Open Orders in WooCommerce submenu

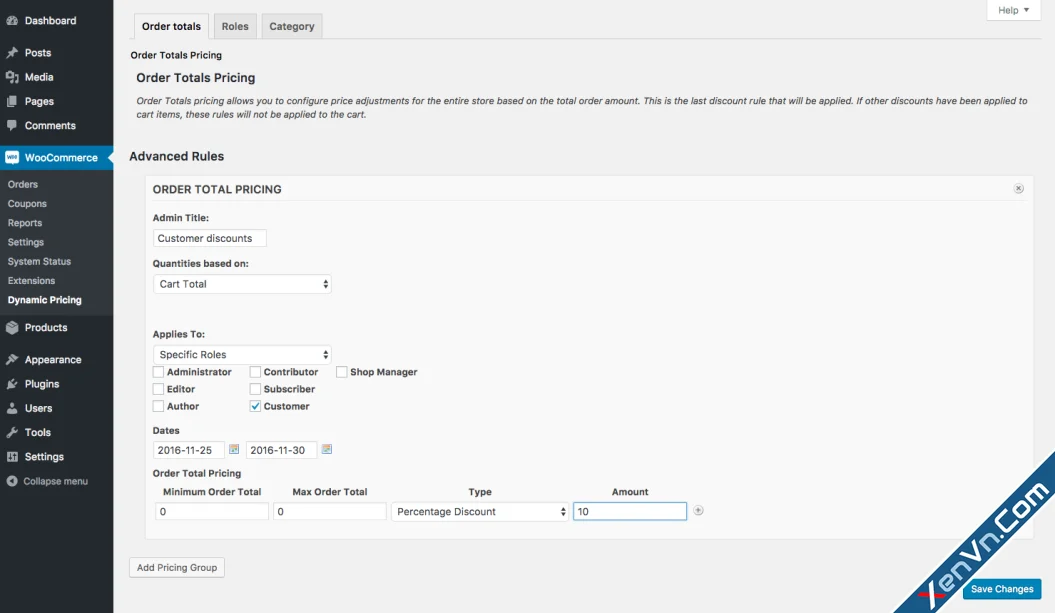(23, 184)
